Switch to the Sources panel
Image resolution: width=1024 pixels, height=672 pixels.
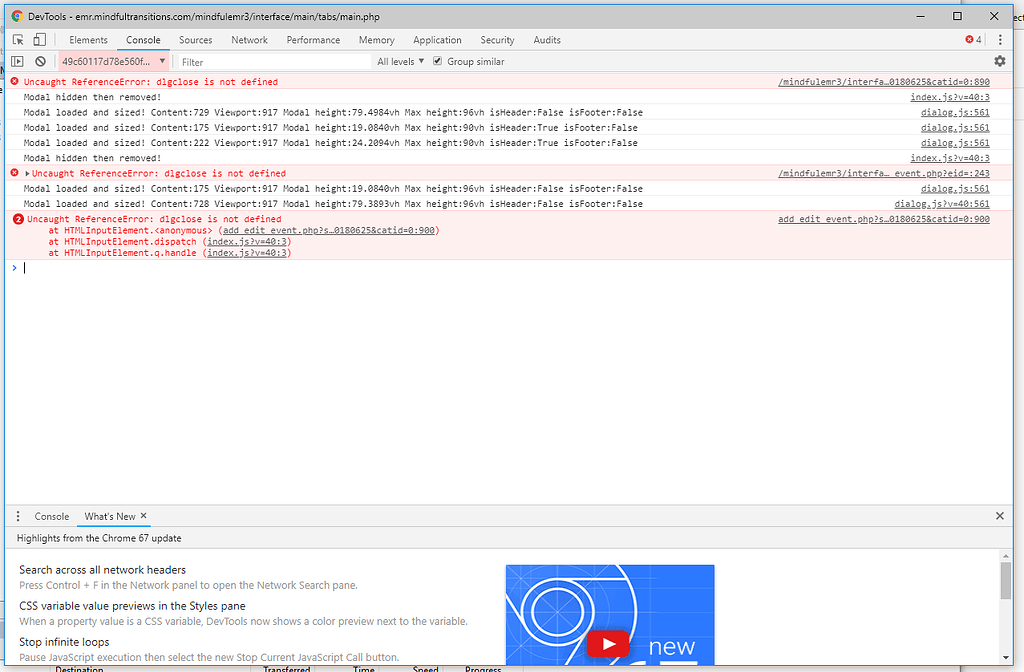pos(195,39)
